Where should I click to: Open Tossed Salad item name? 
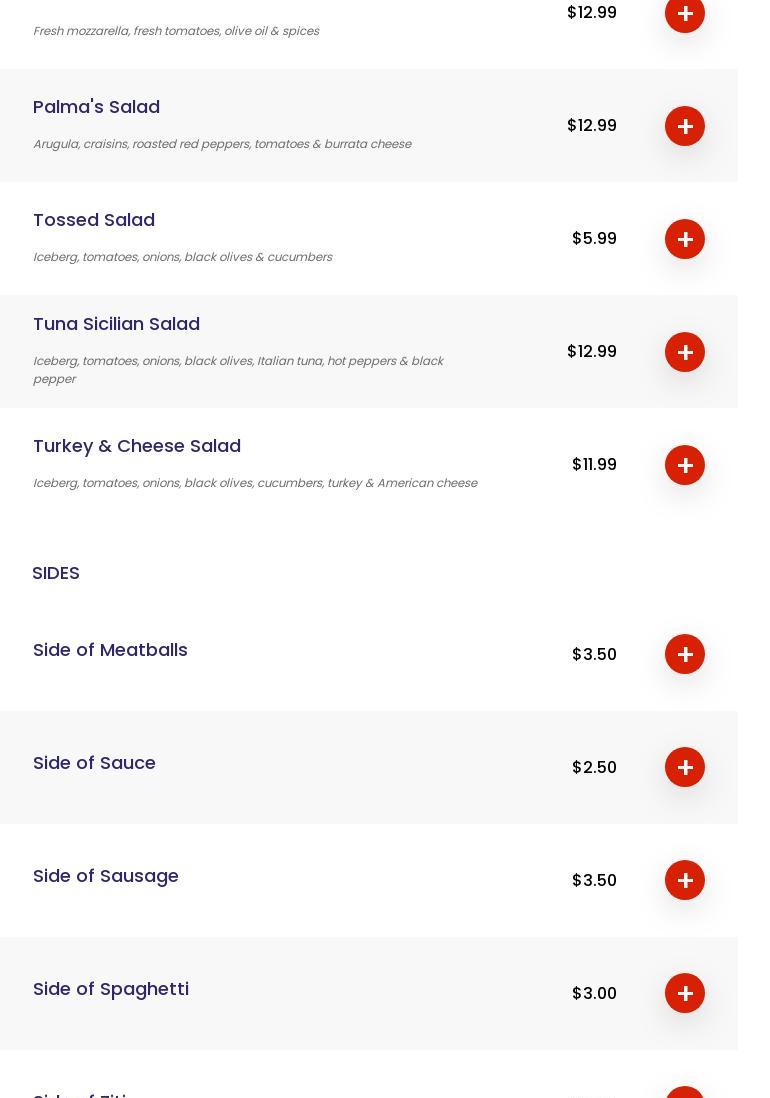click(x=94, y=220)
